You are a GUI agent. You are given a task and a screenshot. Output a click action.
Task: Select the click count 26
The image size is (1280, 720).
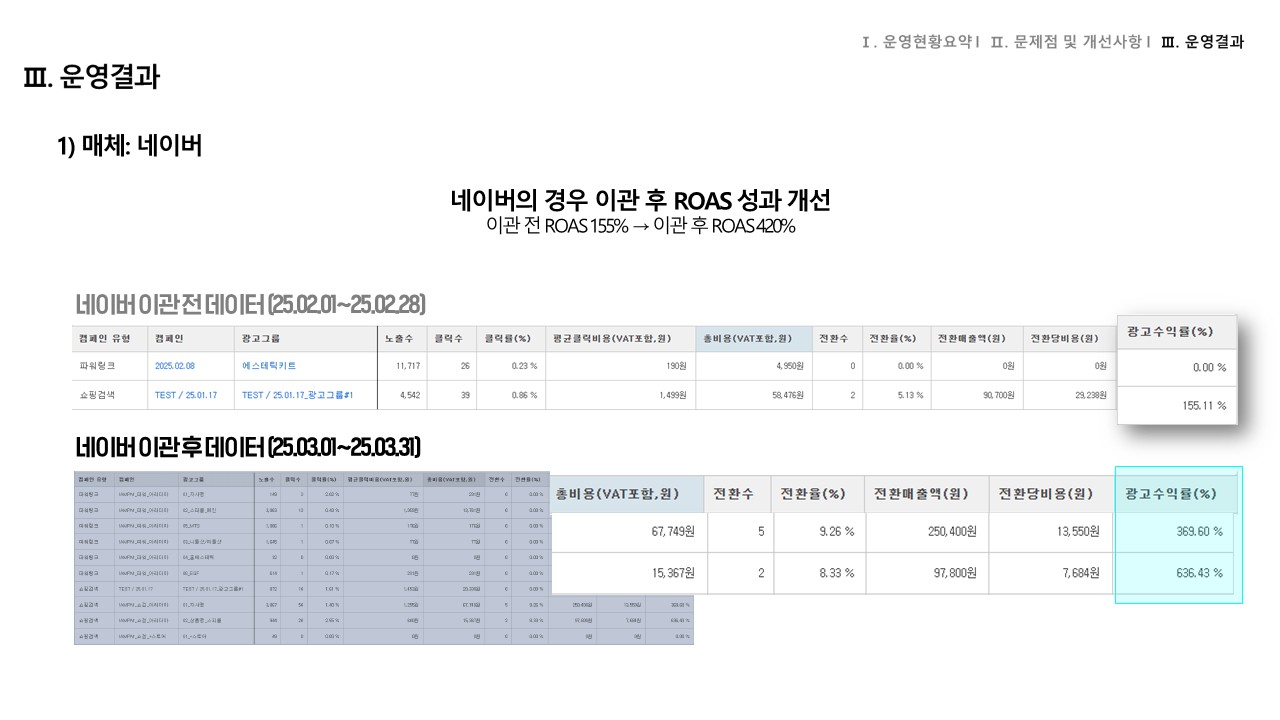click(464, 366)
